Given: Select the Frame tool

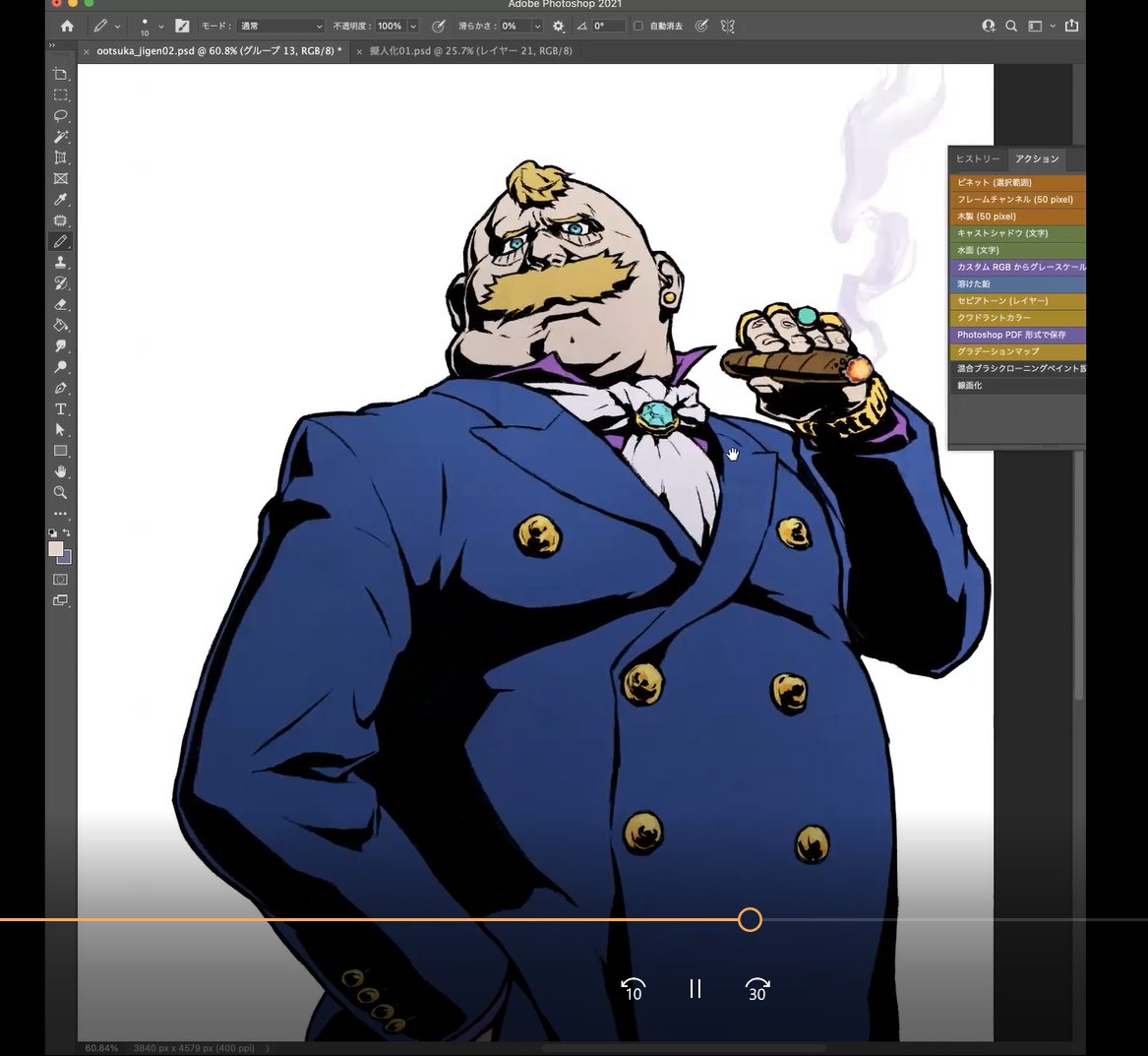Looking at the screenshot, I should pyautogui.click(x=61, y=179).
